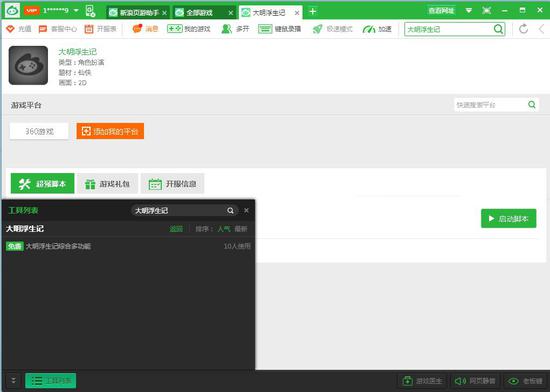This screenshot has height=392, width=550.
Task: Click the green 返回 back link in tool panel
Action: [176, 229]
